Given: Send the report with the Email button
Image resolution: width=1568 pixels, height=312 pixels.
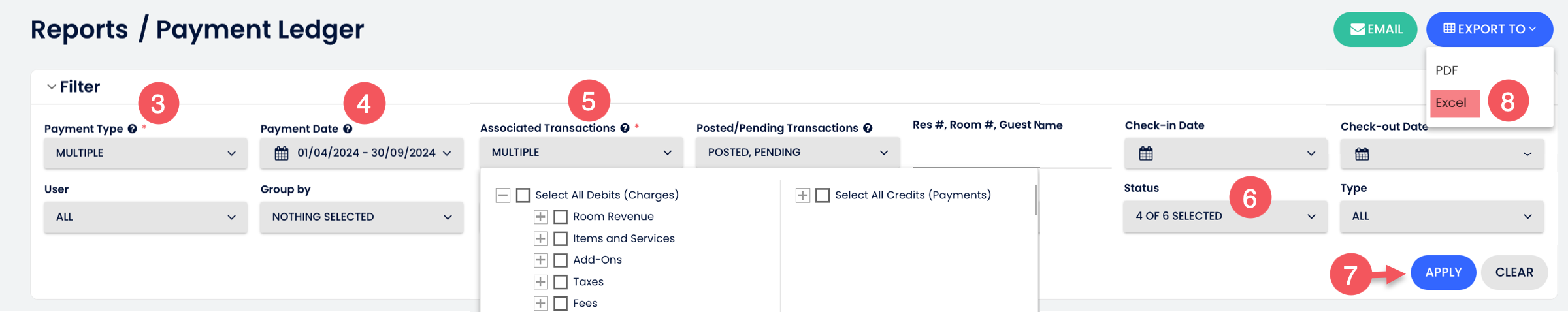Looking at the screenshot, I should click(1375, 29).
